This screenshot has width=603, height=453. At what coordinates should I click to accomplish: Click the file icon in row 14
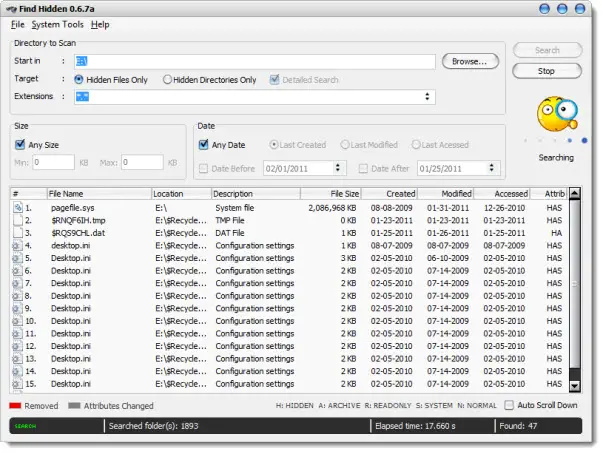[x=17, y=371]
